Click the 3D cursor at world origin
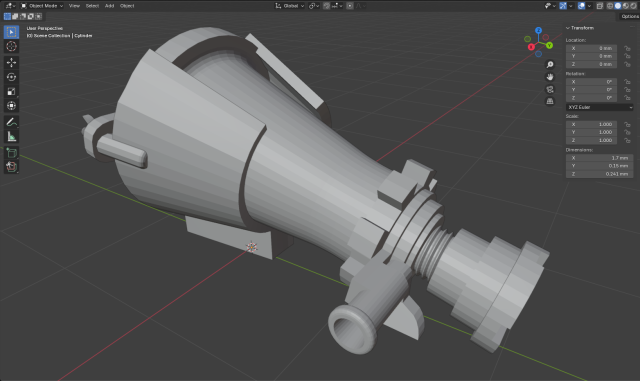The height and width of the screenshot is (381, 640). pyautogui.click(x=252, y=247)
